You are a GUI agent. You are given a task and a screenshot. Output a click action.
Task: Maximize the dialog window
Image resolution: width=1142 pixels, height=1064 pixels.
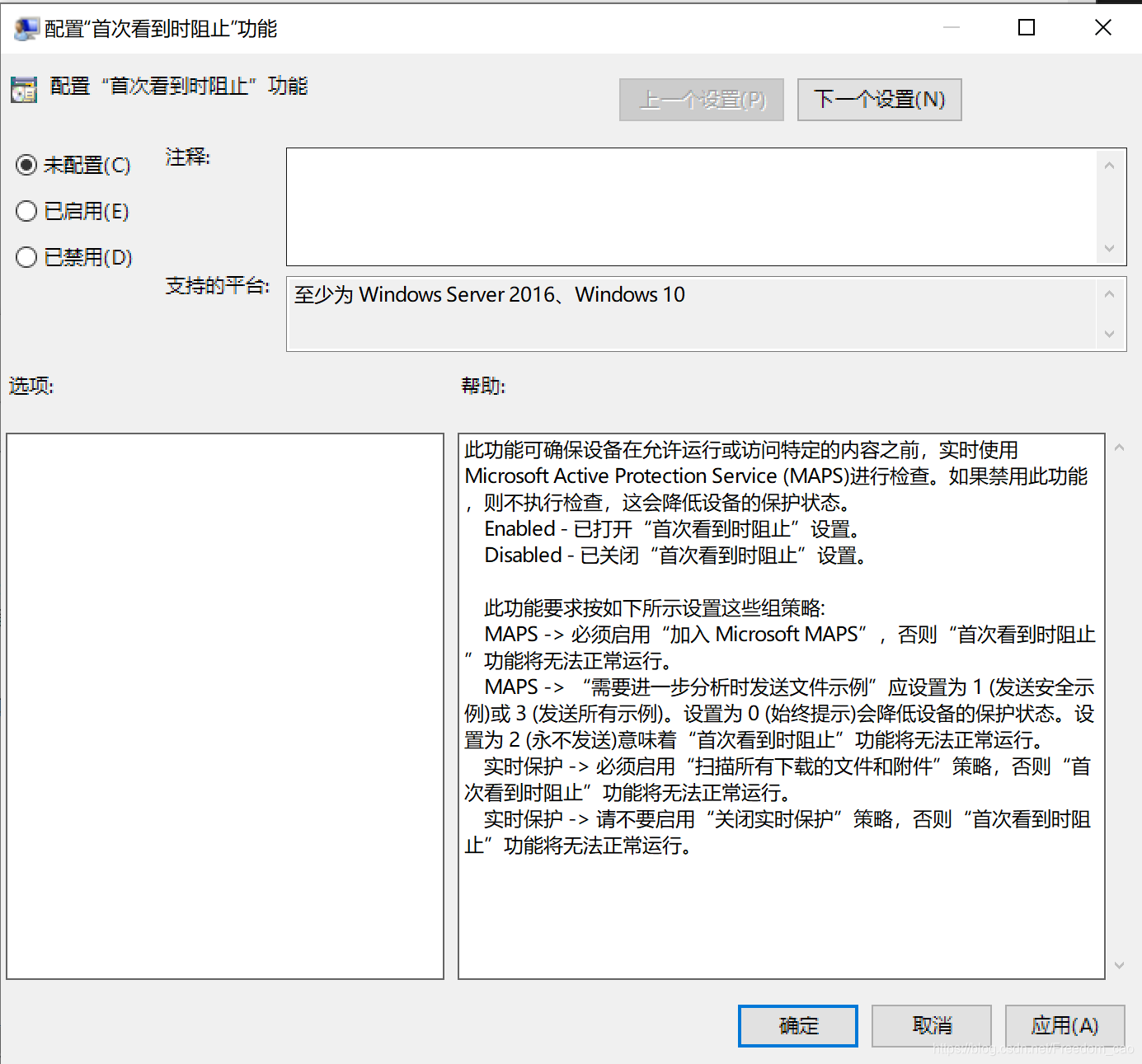point(1027,28)
